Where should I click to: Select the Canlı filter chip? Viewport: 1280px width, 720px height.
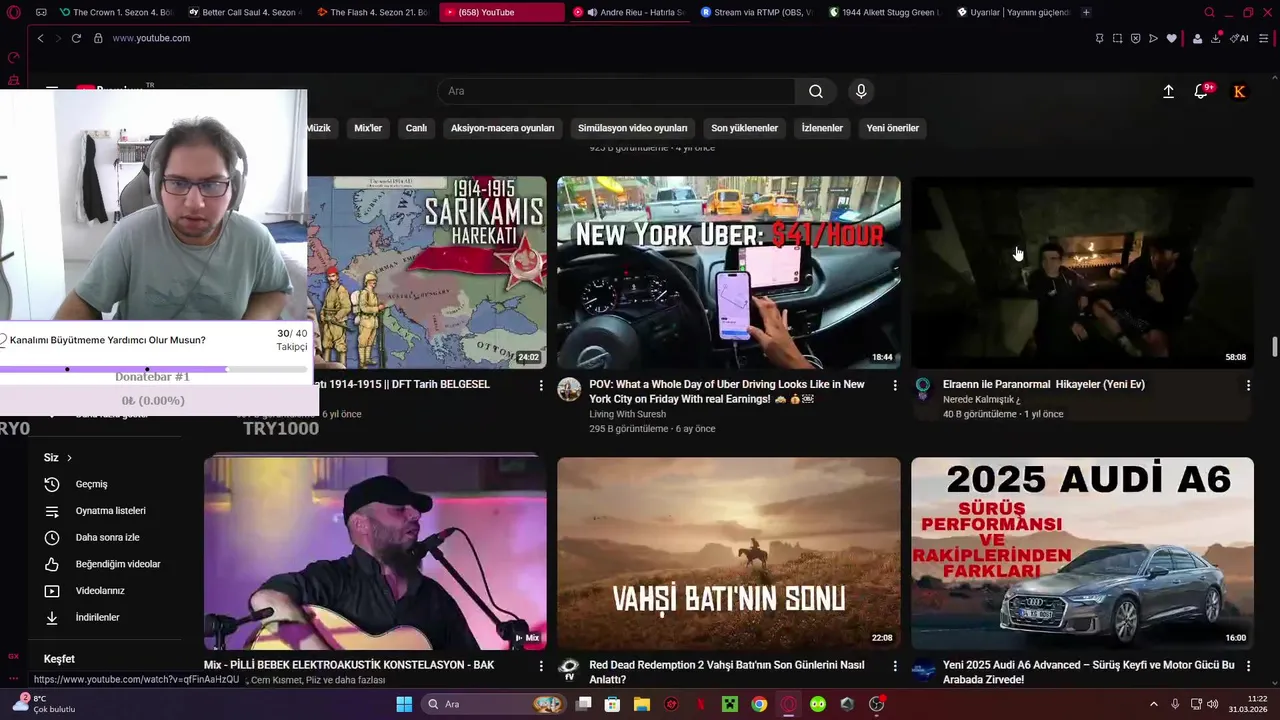click(x=416, y=128)
